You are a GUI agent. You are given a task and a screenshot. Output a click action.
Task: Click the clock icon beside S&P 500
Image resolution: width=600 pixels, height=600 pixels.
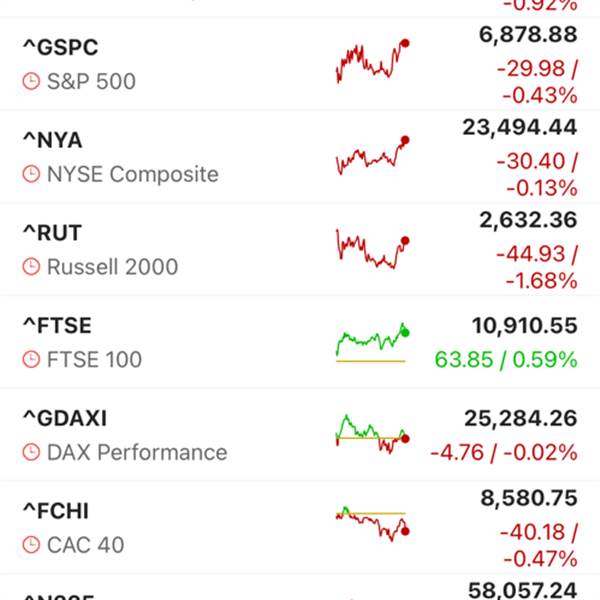click(32, 81)
